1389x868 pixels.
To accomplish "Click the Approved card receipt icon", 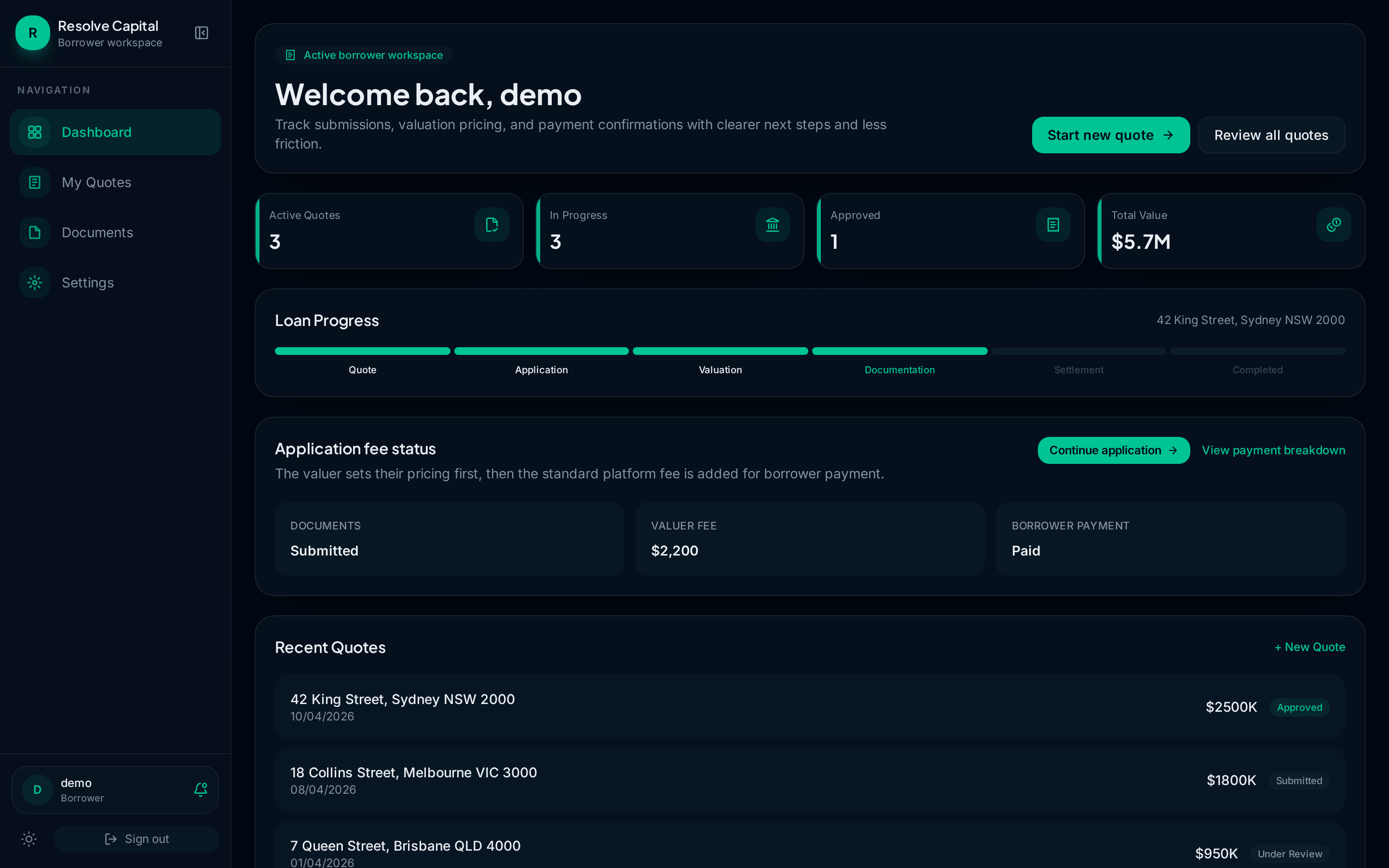I will [1053, 224].
